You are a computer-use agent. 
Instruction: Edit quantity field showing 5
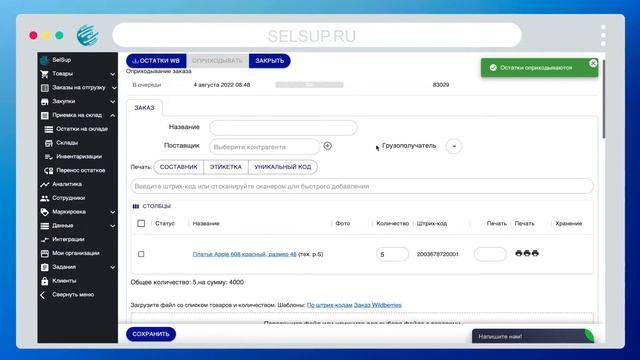[392, 254]
